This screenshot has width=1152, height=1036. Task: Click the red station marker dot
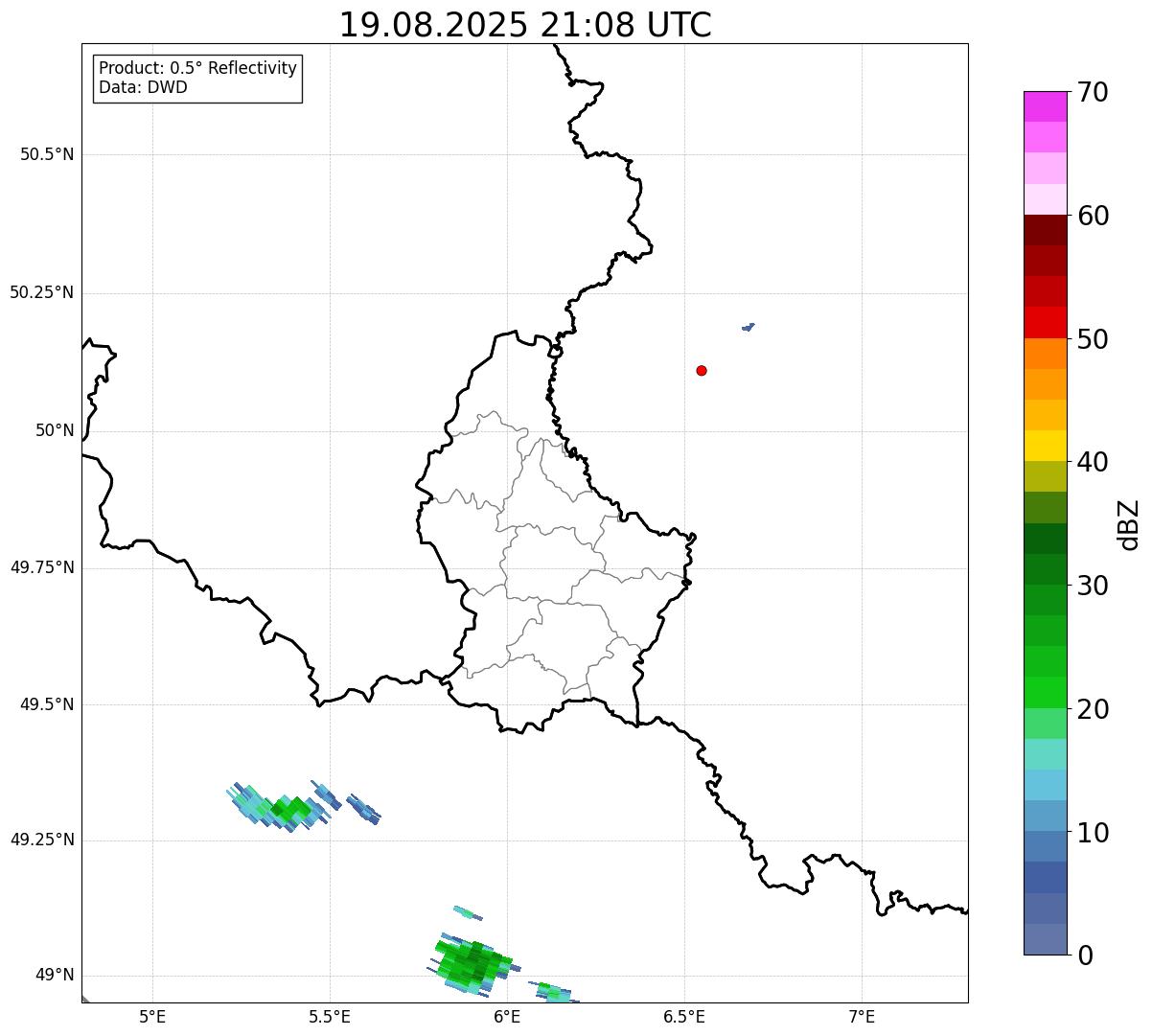click(702, 370)
